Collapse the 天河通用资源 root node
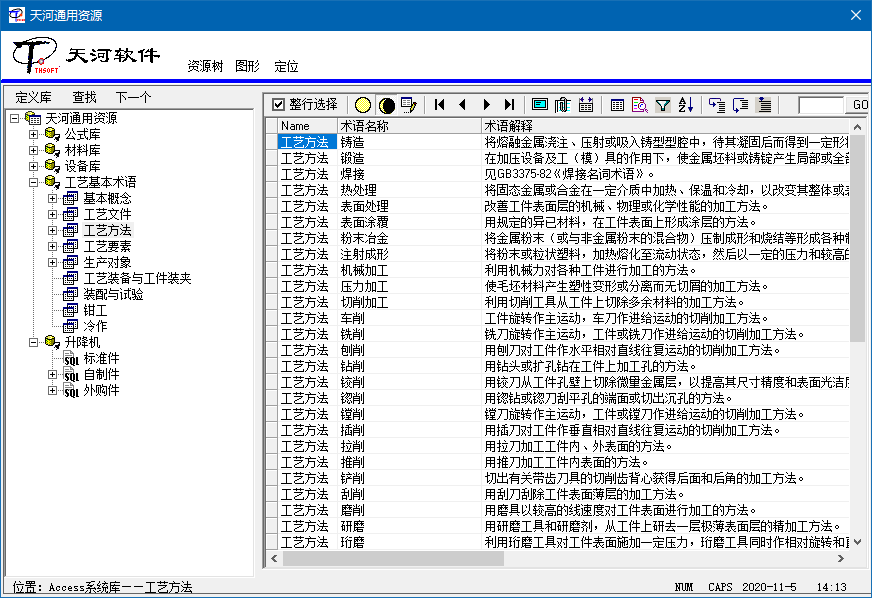This screenshot has height=598, width=872. [x=15, y=118]
